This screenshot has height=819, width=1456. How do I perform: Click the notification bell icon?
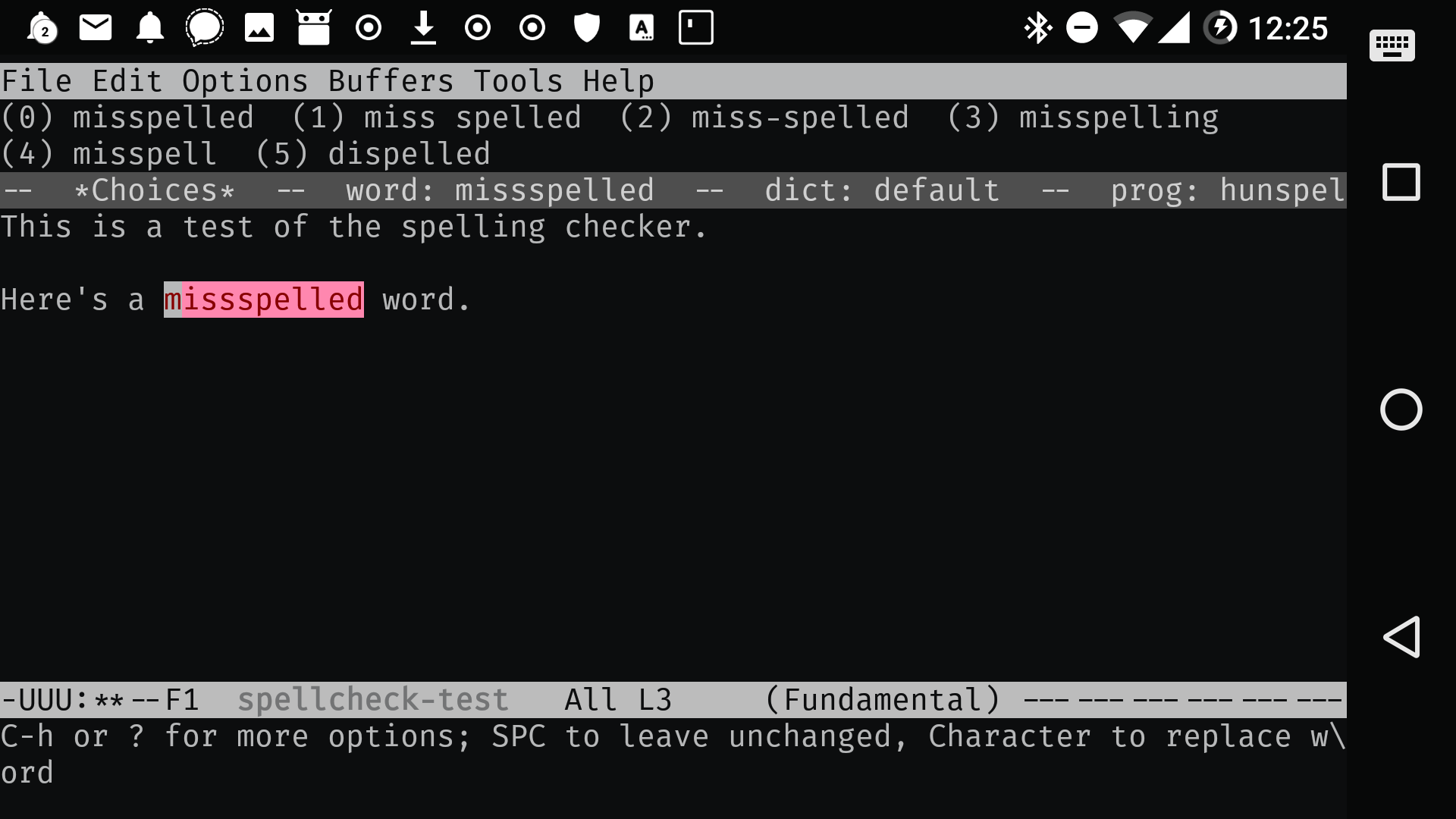click(150, 27)
